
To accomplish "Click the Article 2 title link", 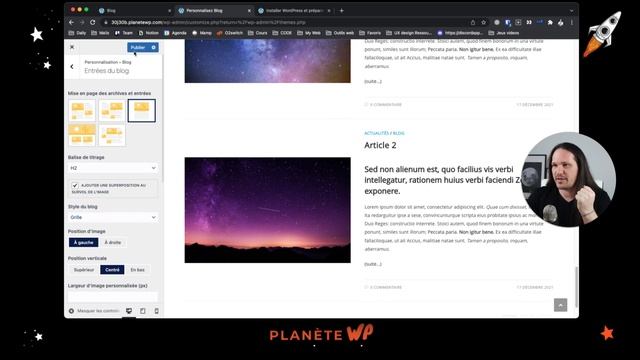I will point(380,145).
